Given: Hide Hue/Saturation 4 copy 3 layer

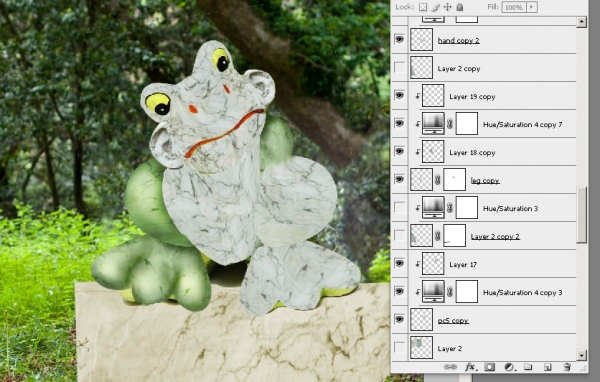Looking at the screenshot, I should [399, 291].
